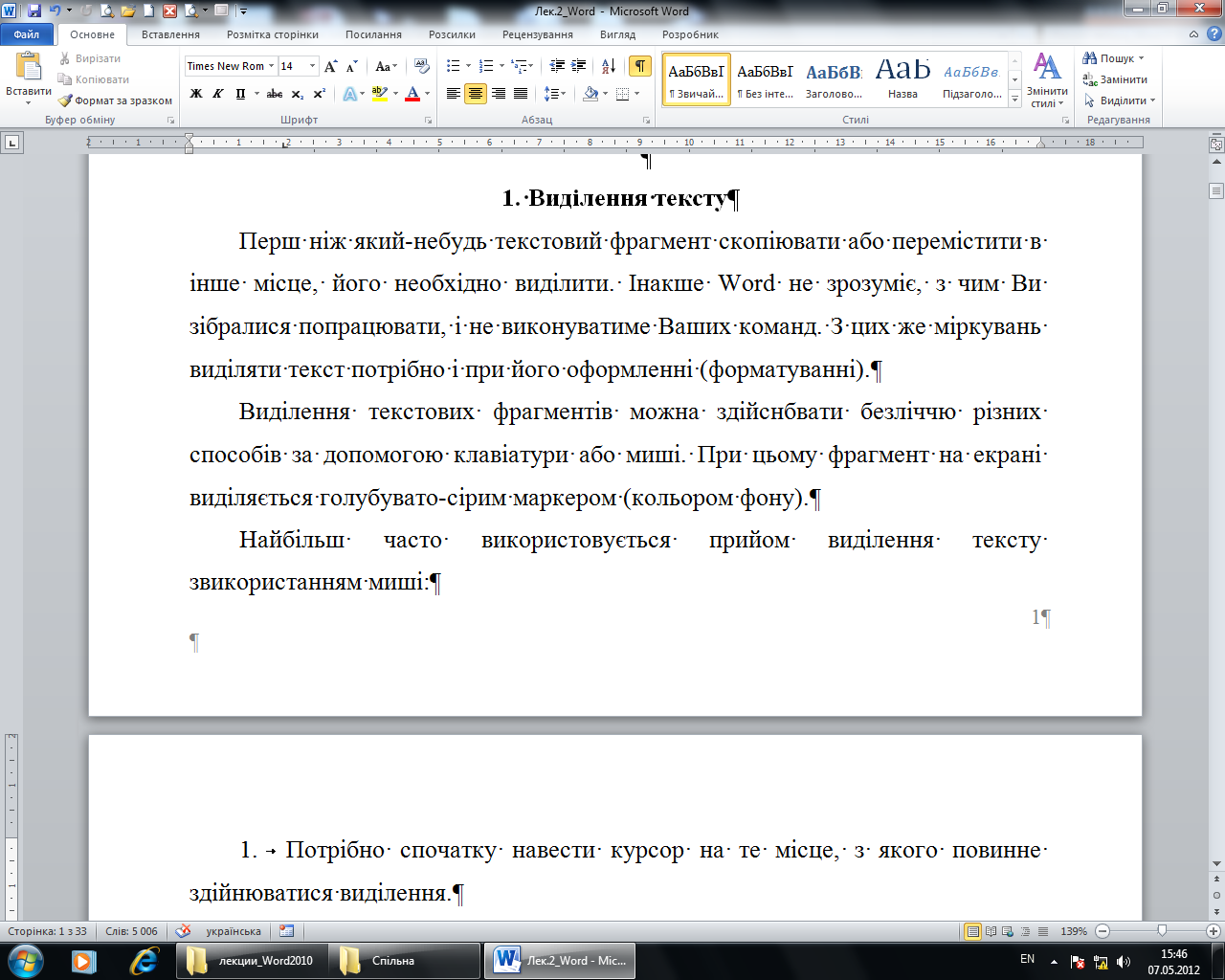
Task: Clear formatting icon
Action: [x=422, y=66]
